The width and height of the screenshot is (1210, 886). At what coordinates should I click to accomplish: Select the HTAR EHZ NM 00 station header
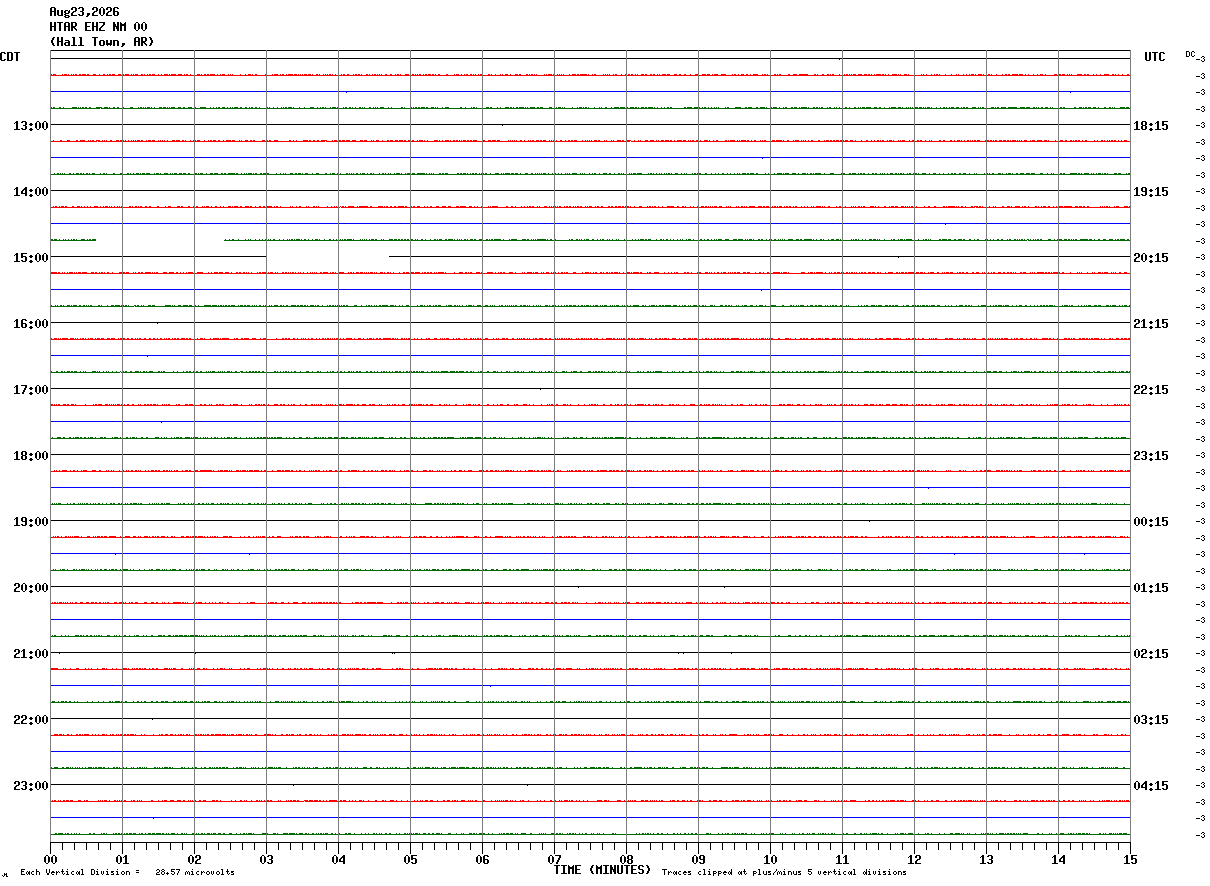click(98, 27)
